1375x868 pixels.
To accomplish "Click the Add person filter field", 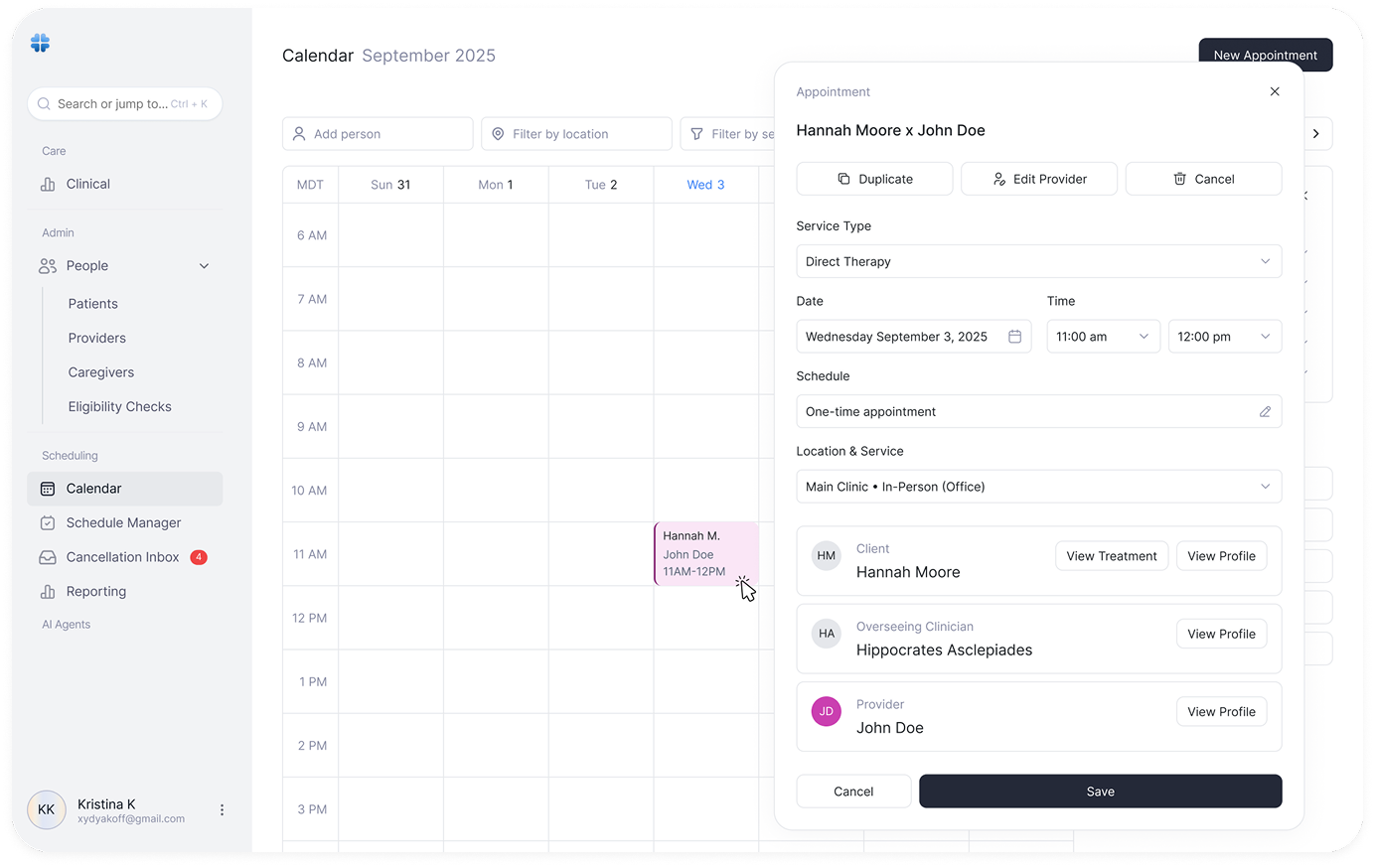I will 378,134.
